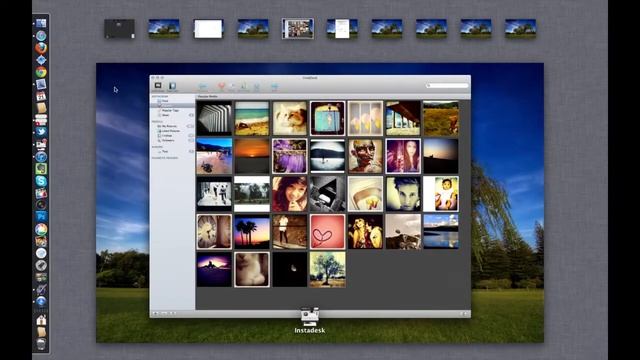Open the black-and-white striped abstract photo
Image resolution: width=640 pixels, height=360 pixels.
(x=214, y=118)
